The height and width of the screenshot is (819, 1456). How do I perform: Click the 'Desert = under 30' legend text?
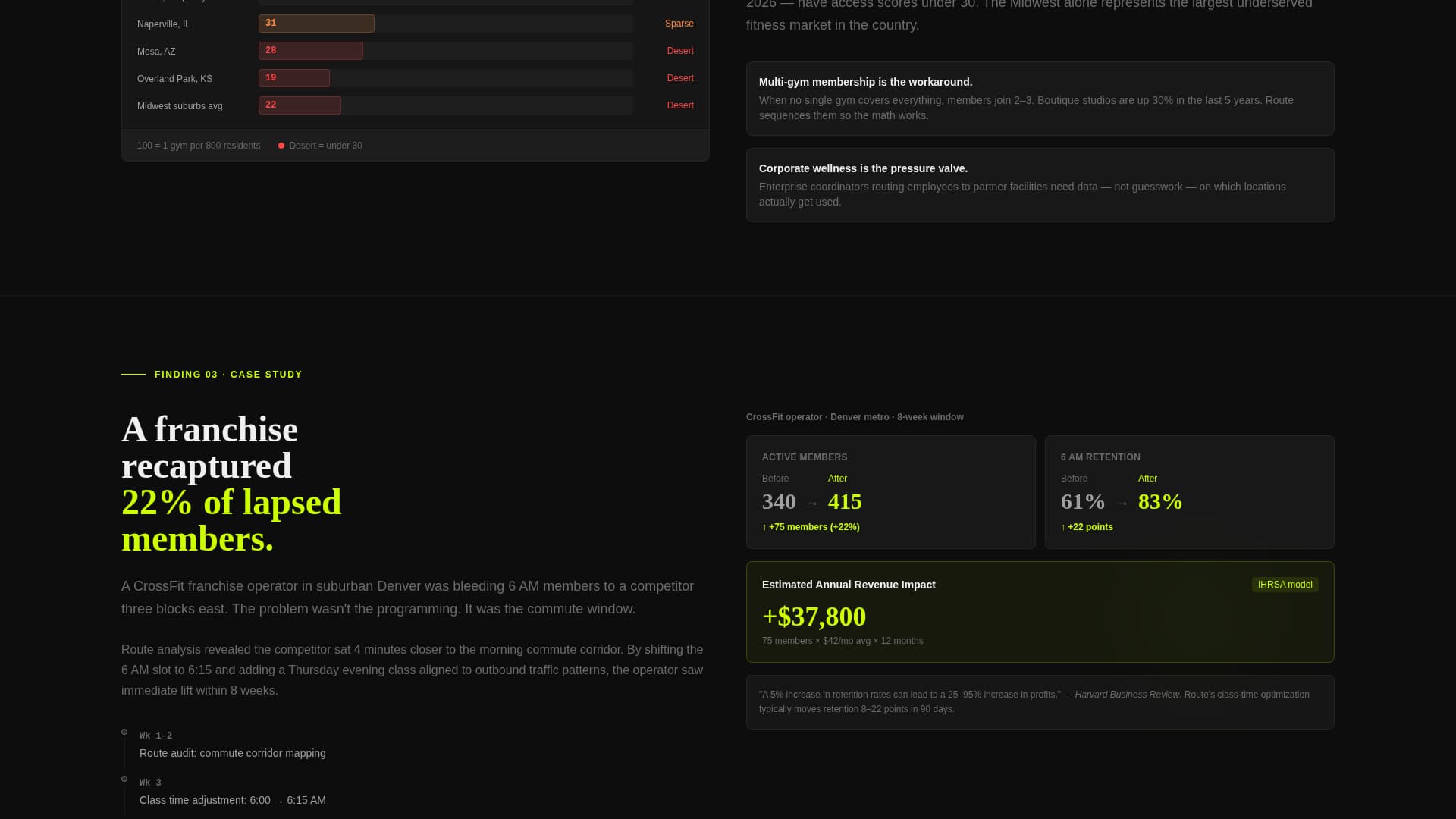click(x=325, y=146)
